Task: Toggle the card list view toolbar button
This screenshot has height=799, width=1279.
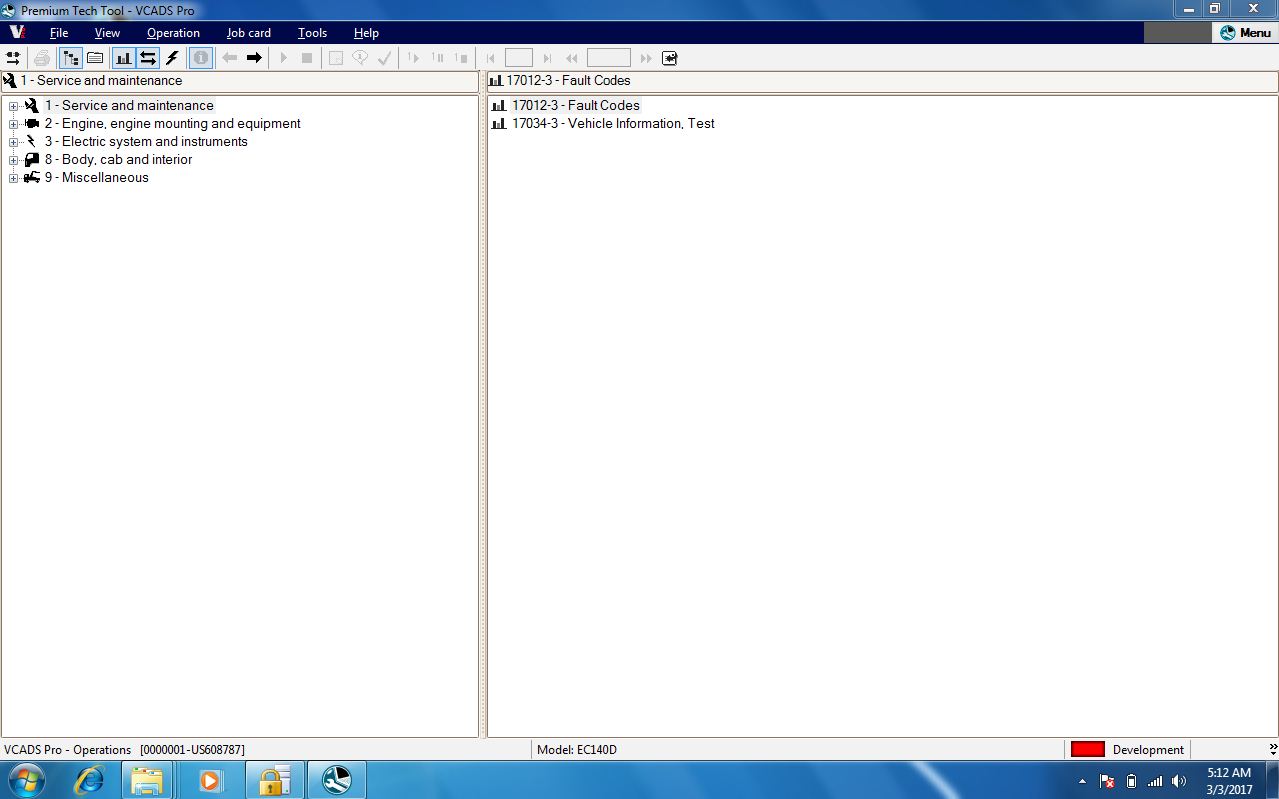Action: [95, 58]
